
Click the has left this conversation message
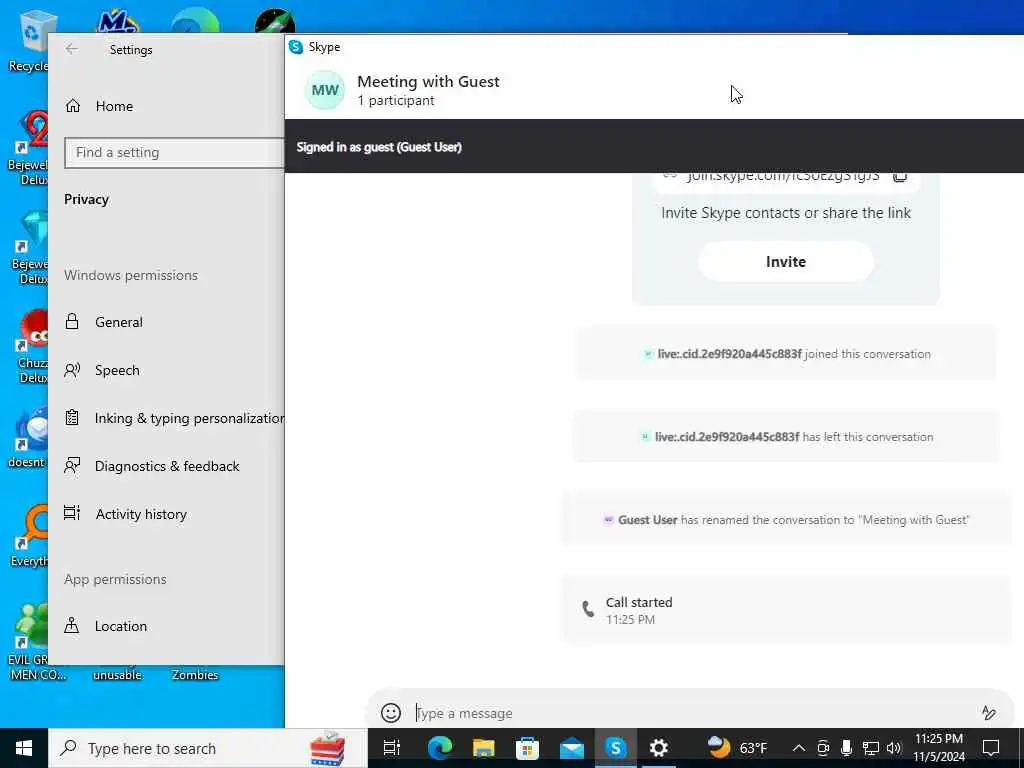click(786, 437)
